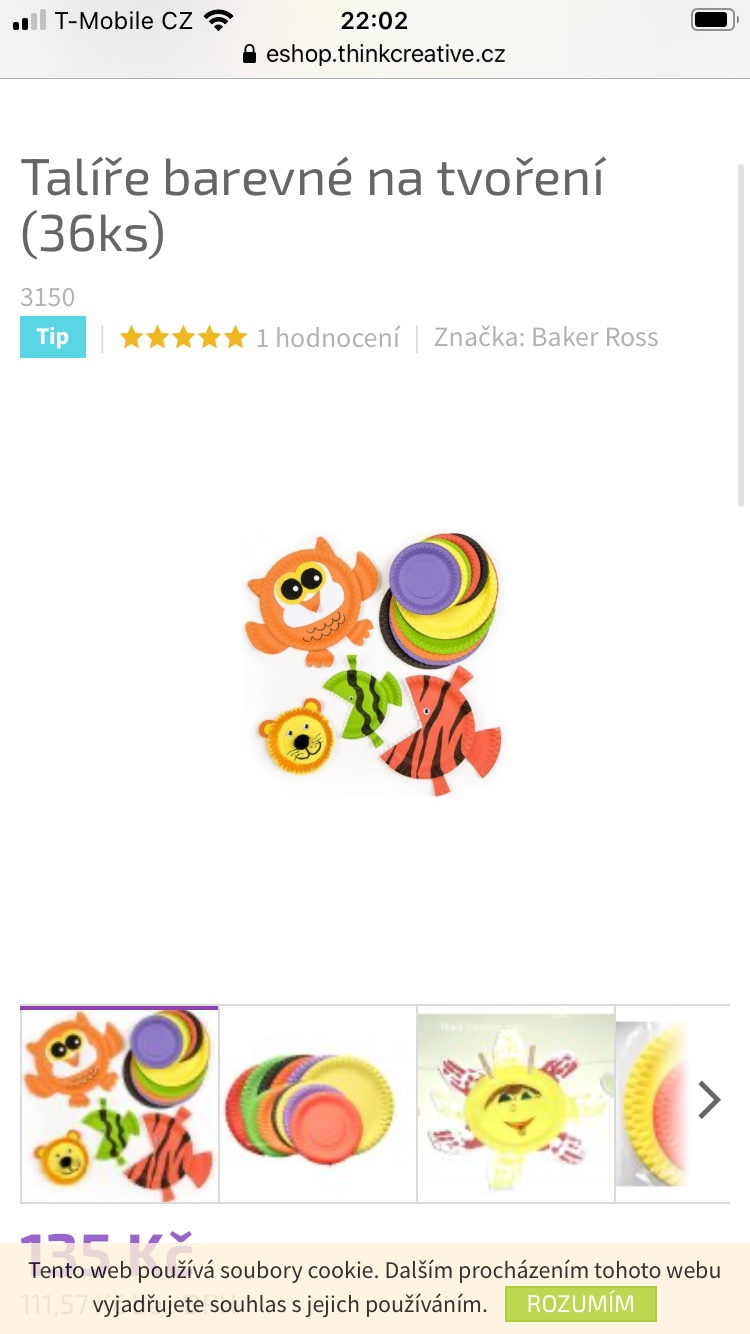Screen dimensions: 750x1334
Task: Click the main product image of paper plates
Action: pos(373,665)
